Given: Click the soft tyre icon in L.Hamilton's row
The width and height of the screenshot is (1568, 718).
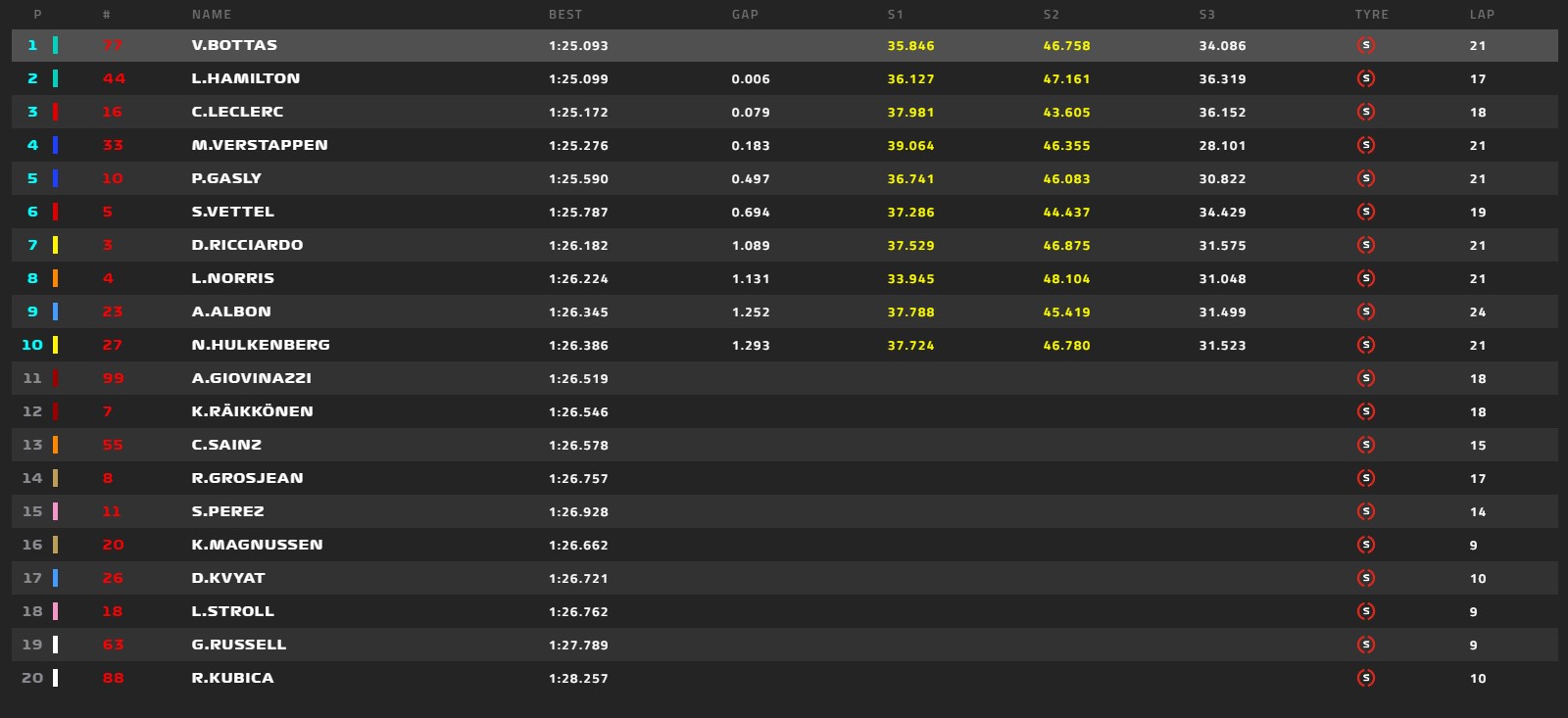Looking at the screenshot, I should point(1366,78).
